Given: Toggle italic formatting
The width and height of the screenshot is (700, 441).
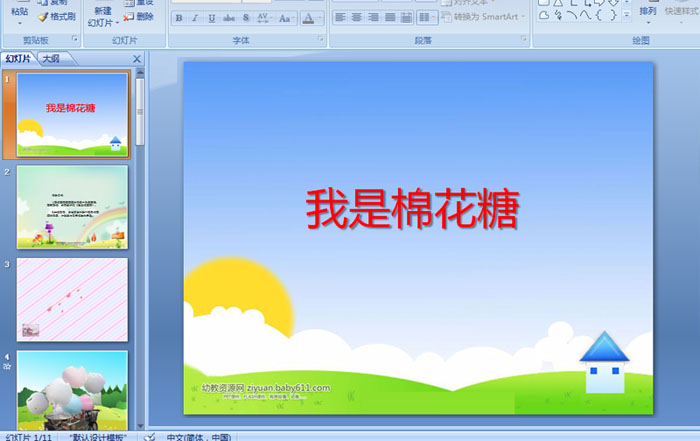Looking at the screenshot, I should point(195,18).
